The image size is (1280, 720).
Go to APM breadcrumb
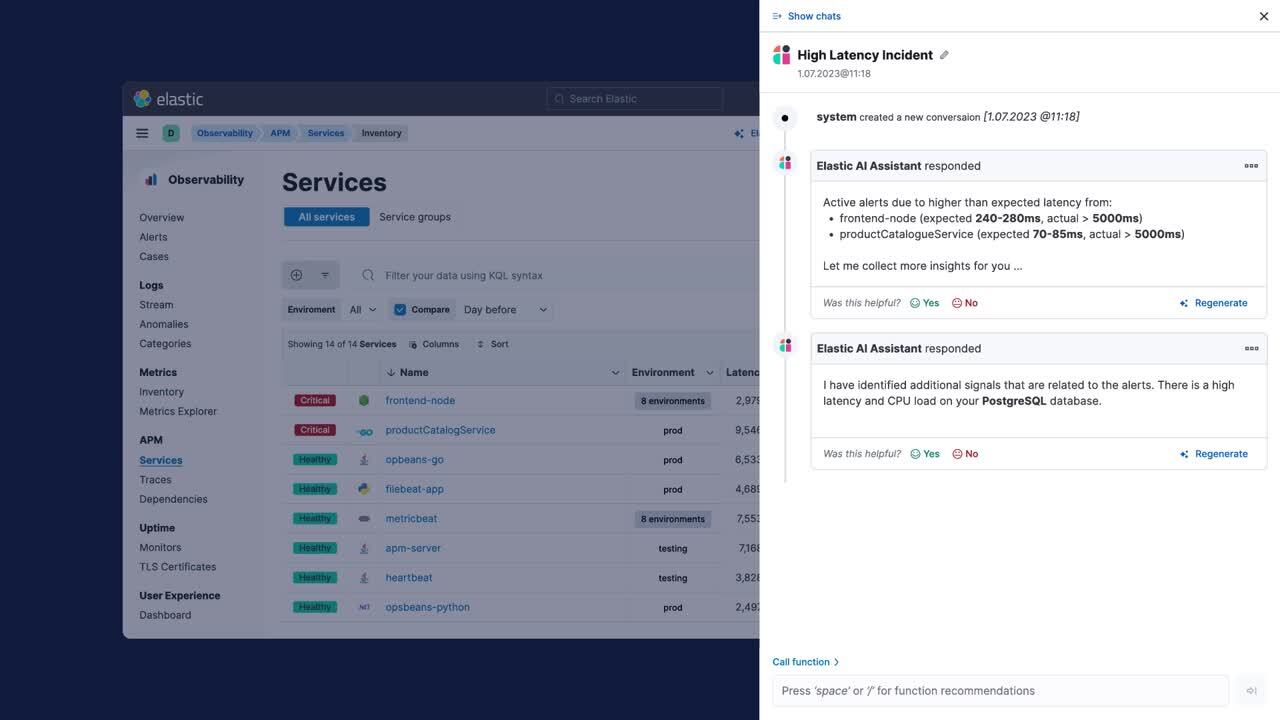280,133
